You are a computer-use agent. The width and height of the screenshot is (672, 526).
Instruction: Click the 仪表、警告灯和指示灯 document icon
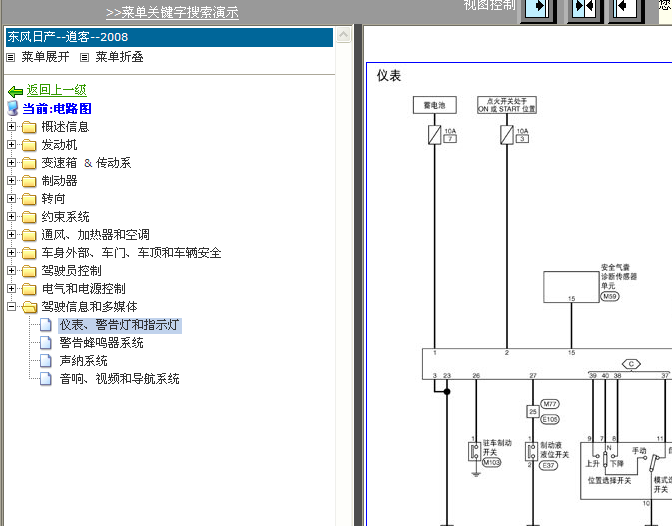pyautogui.click(x=46, y=325)
